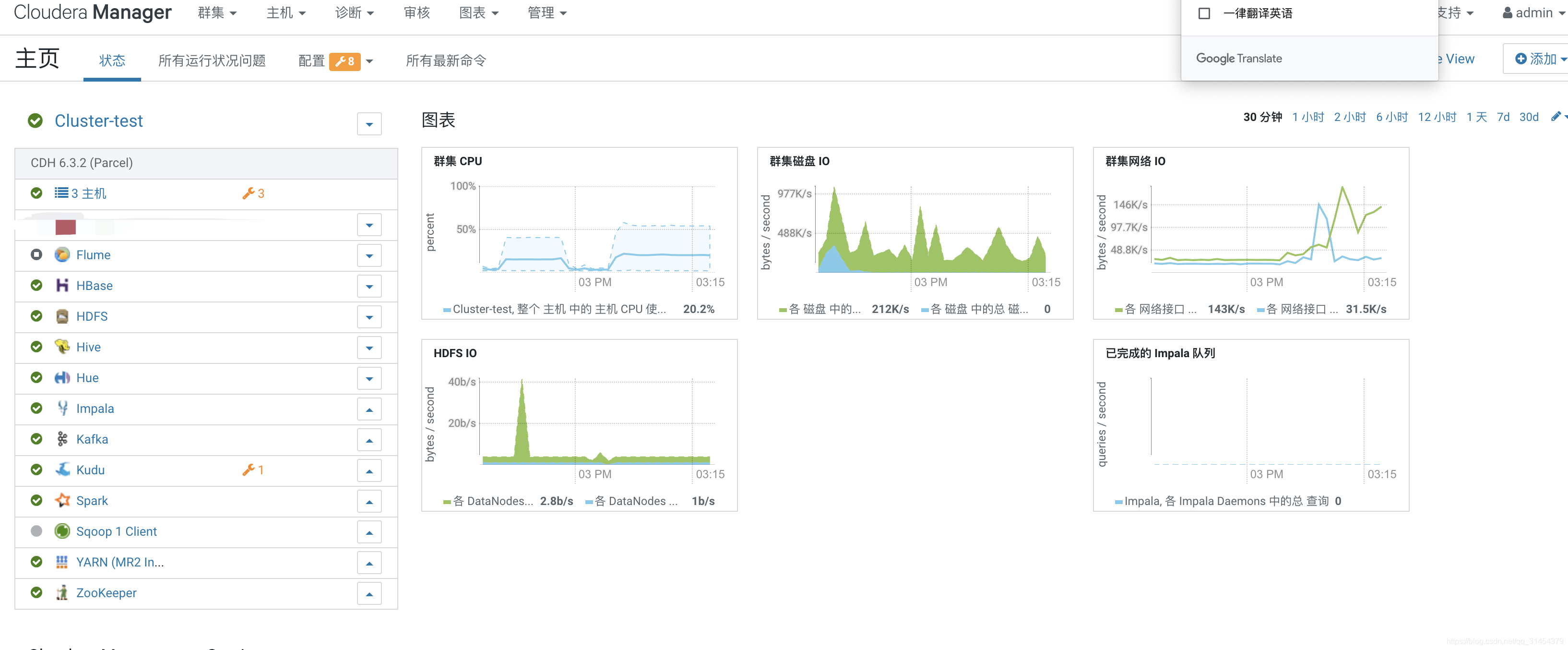1568x650 pixels.
Task: Switch to 所有运行状况问题 tab
Action: click(x=211, y=60)
